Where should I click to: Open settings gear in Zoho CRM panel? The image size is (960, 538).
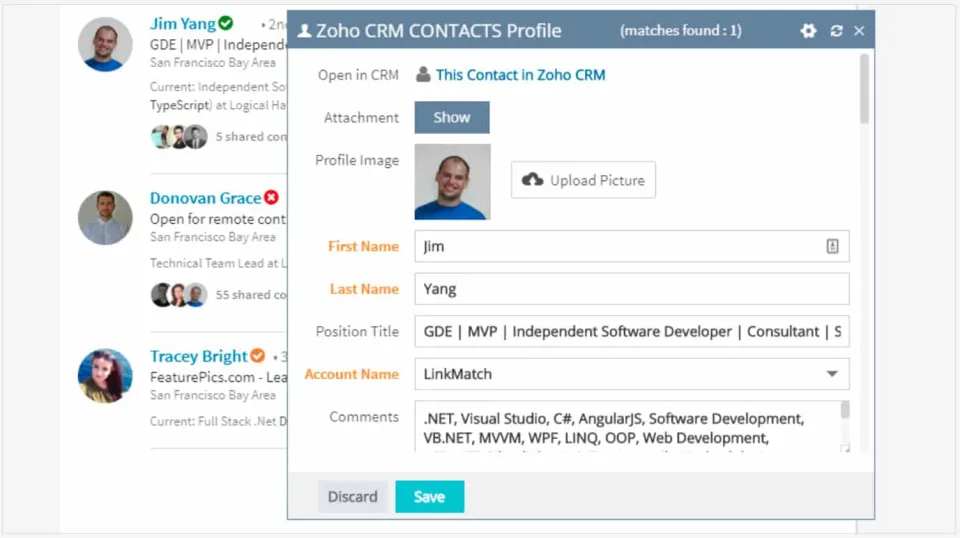point(808,31)
